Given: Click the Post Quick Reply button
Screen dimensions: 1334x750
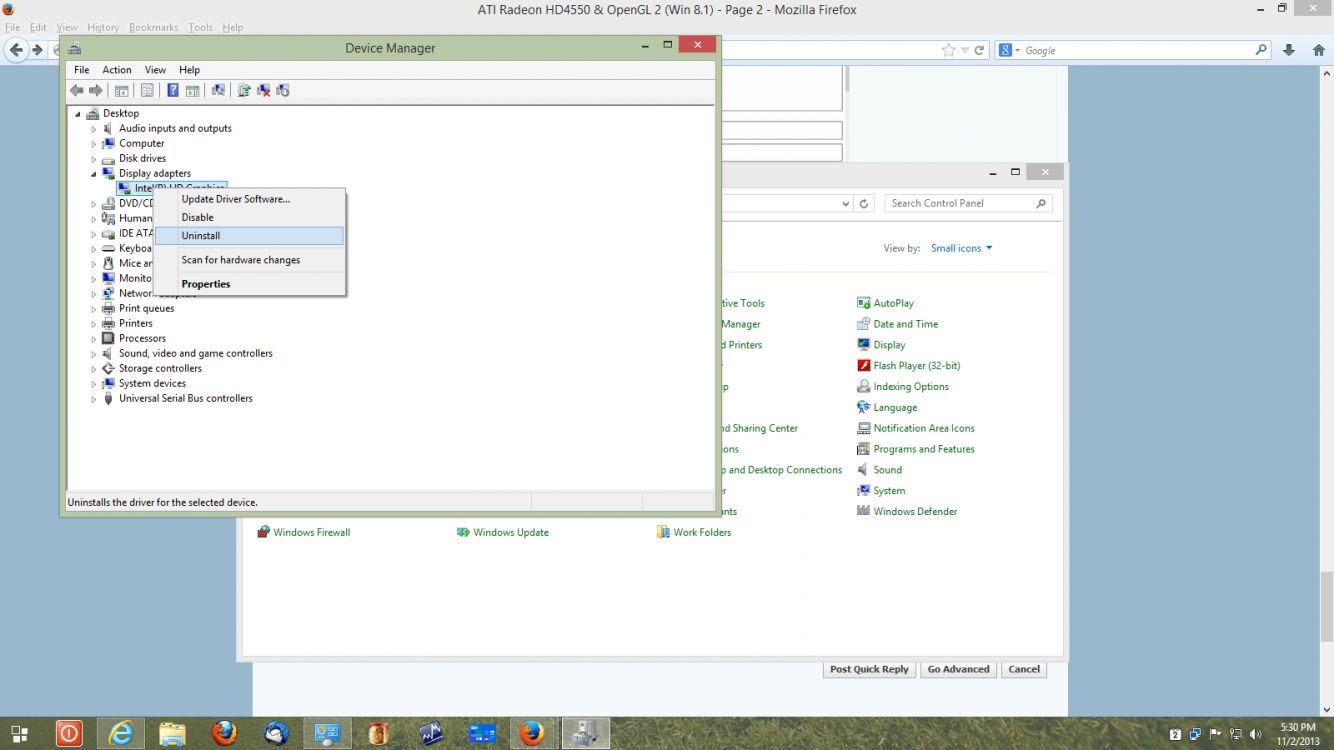Looking at the screenshot, I should coord(869,670).
